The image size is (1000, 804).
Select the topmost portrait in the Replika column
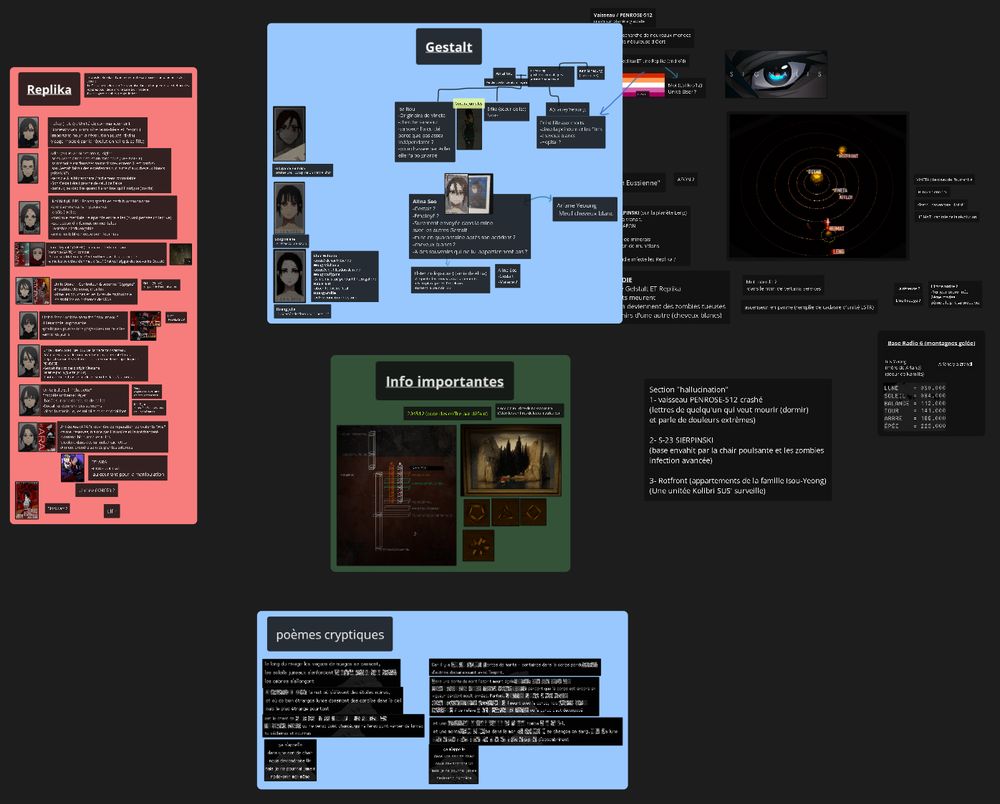click(27, 130)
